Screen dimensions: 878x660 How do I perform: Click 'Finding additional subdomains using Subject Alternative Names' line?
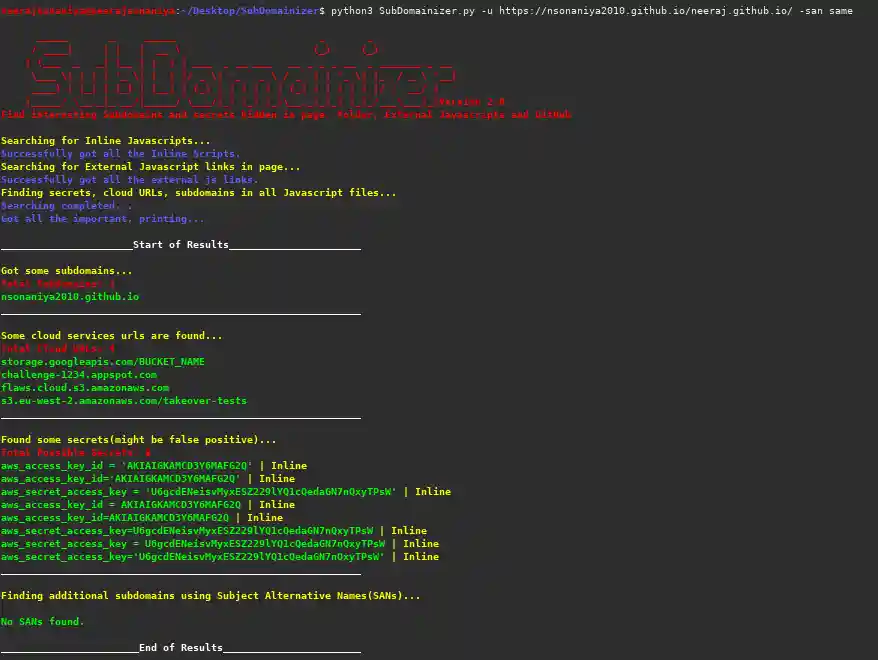tap(211, 596)
